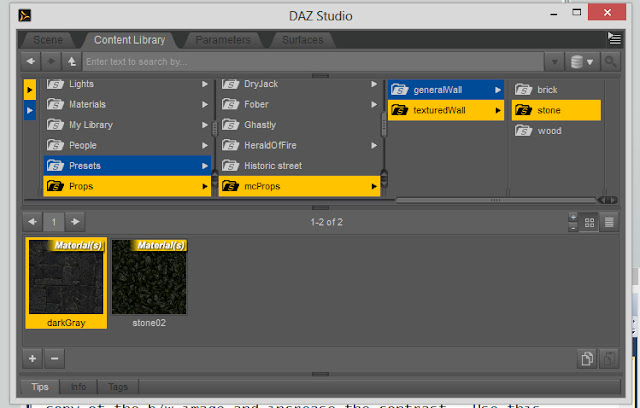
Task: Open the Tags tab
Action: [x=118, y=386]
